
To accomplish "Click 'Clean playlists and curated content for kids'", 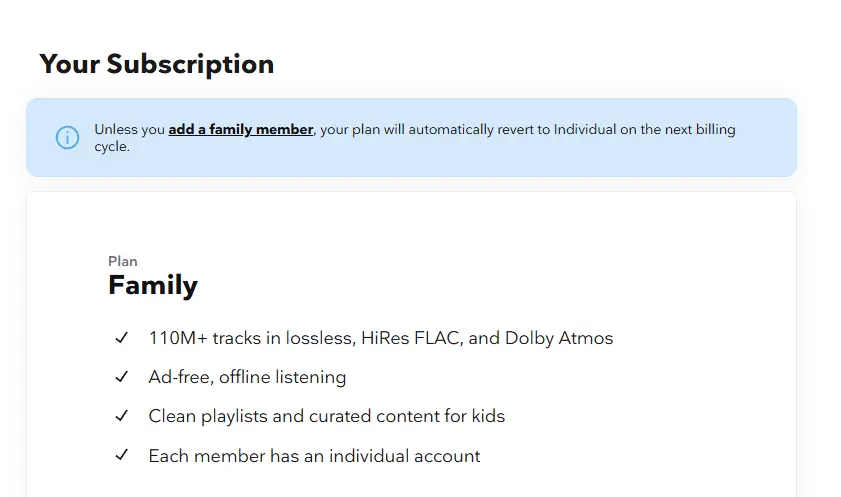I will click(327, 417).
